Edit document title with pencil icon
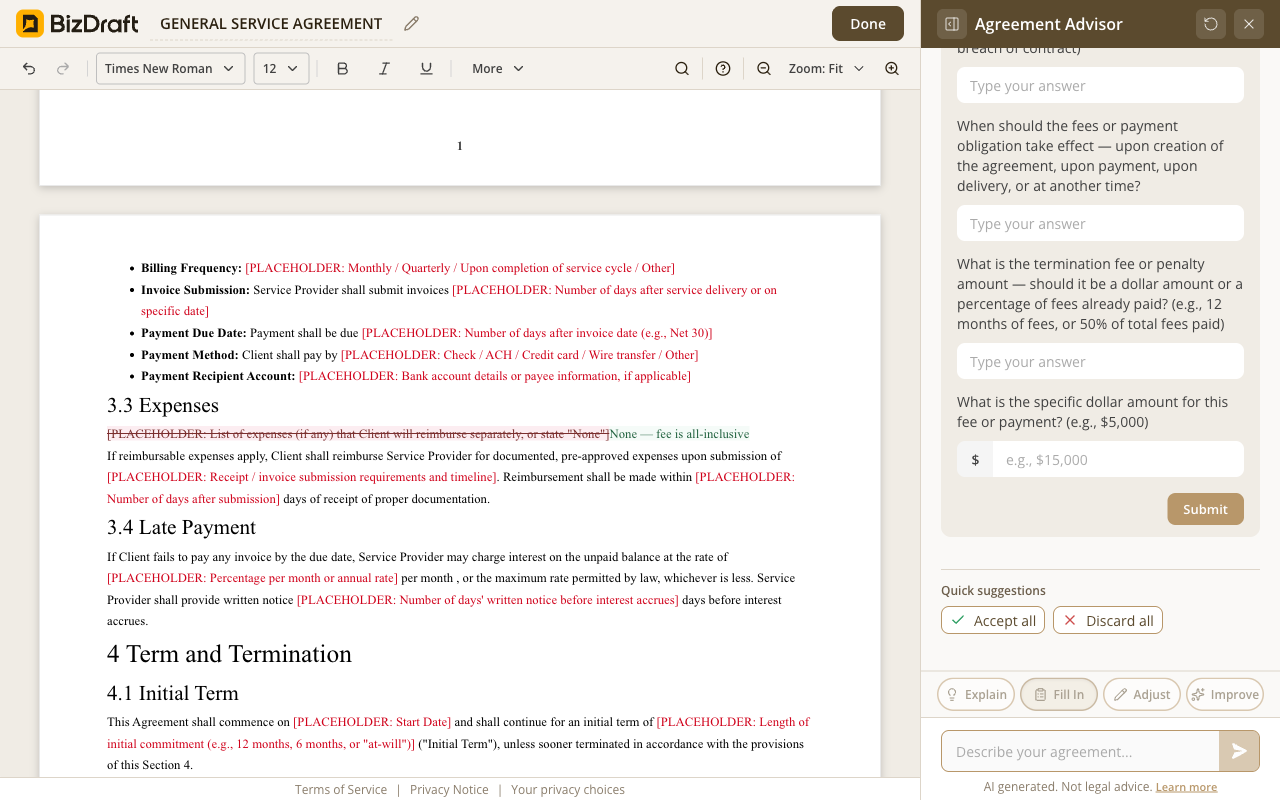The width and height of the screenshot is (1280, 800). pyautogui.click(x=411, y=24)
